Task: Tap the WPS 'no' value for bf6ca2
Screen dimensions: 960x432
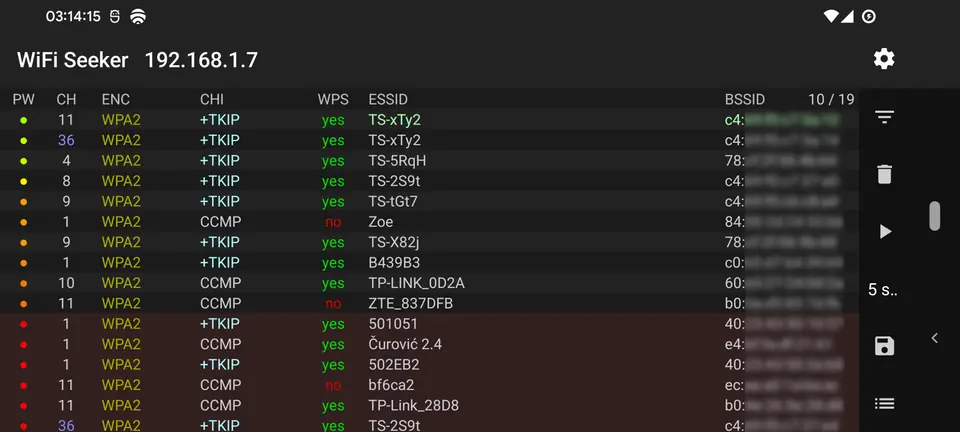Action: pyautogui.click(x=333, y=385)
